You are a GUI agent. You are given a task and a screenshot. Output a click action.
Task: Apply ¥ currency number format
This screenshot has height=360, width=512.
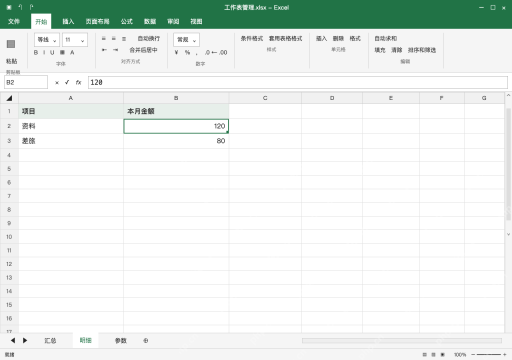(x=176, y=52)
